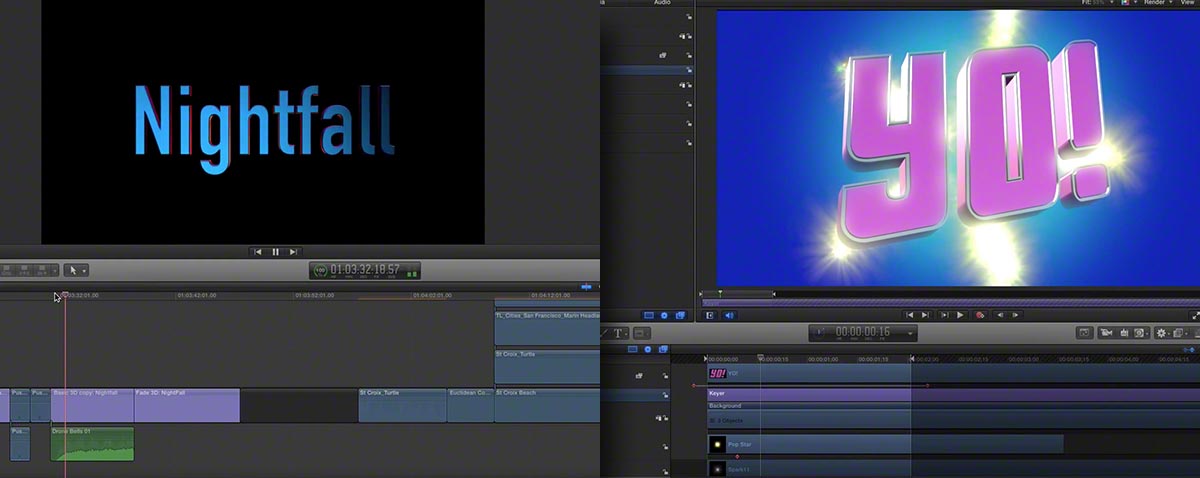
Task: Open the add generator dropdown in Motion toolbar
Action: [x=1141, y=333]
